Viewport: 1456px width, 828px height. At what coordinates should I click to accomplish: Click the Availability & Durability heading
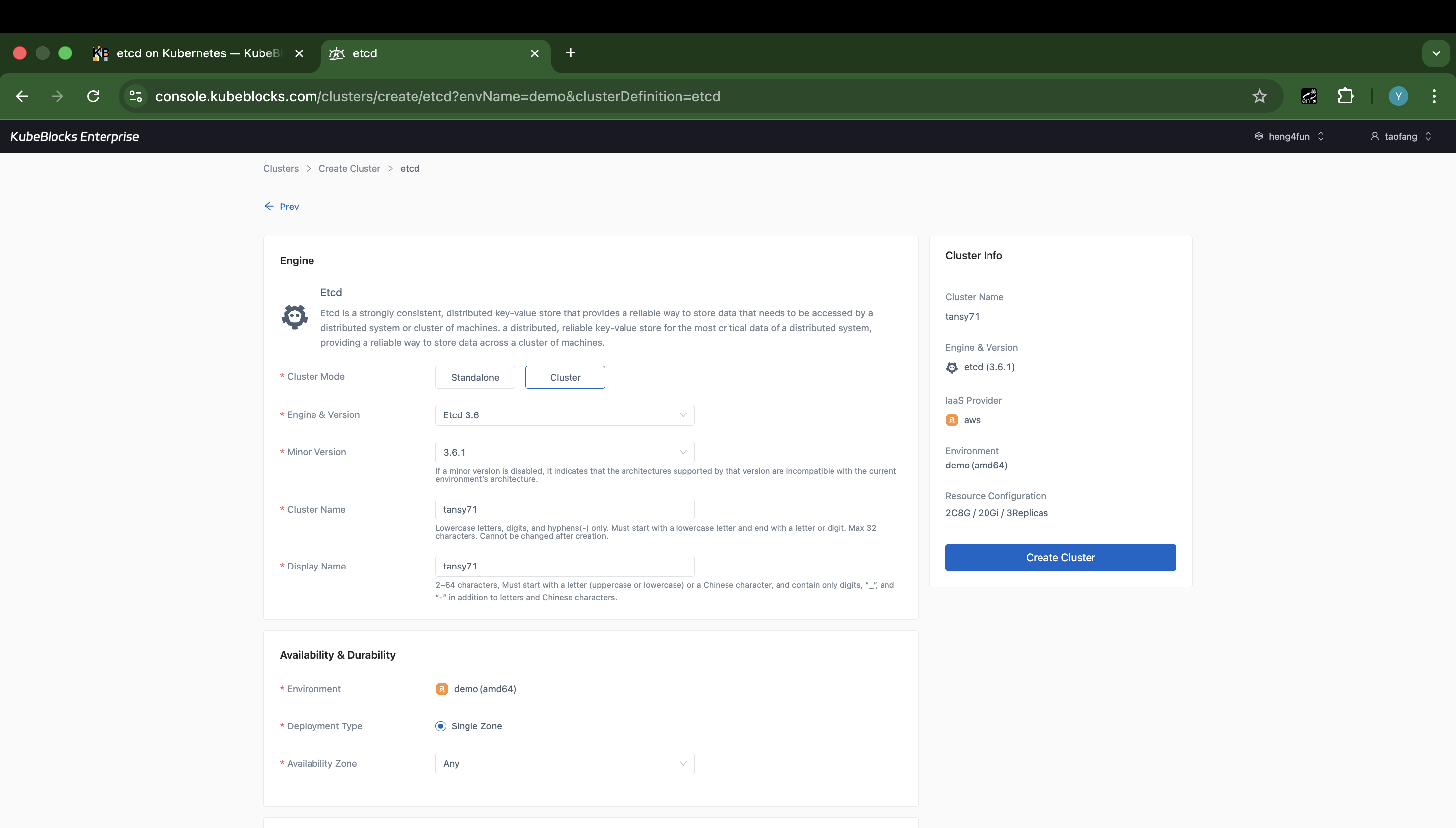(338, 655)
